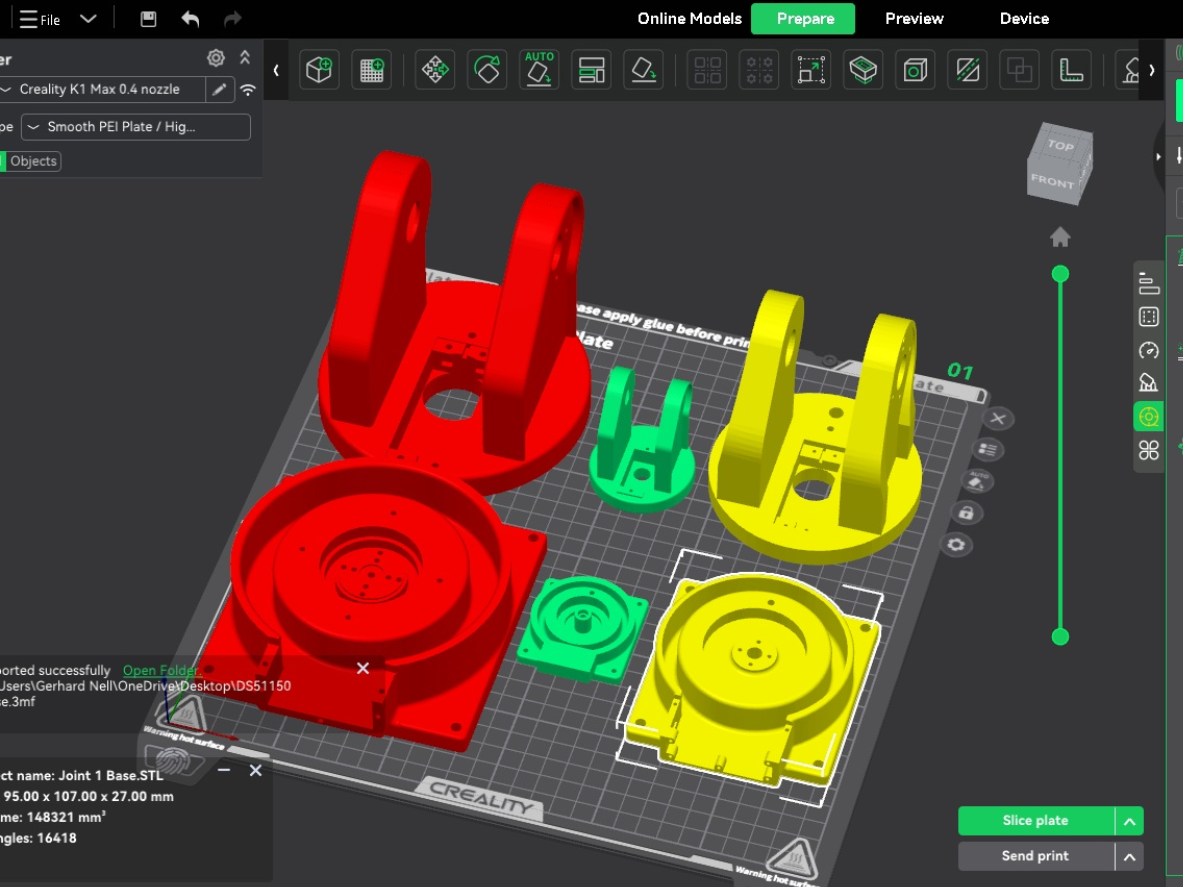This screenshot has height=888, width=1183.
Task: Select the Rotate tool in toolbar
Action: [x=487, y=70]
